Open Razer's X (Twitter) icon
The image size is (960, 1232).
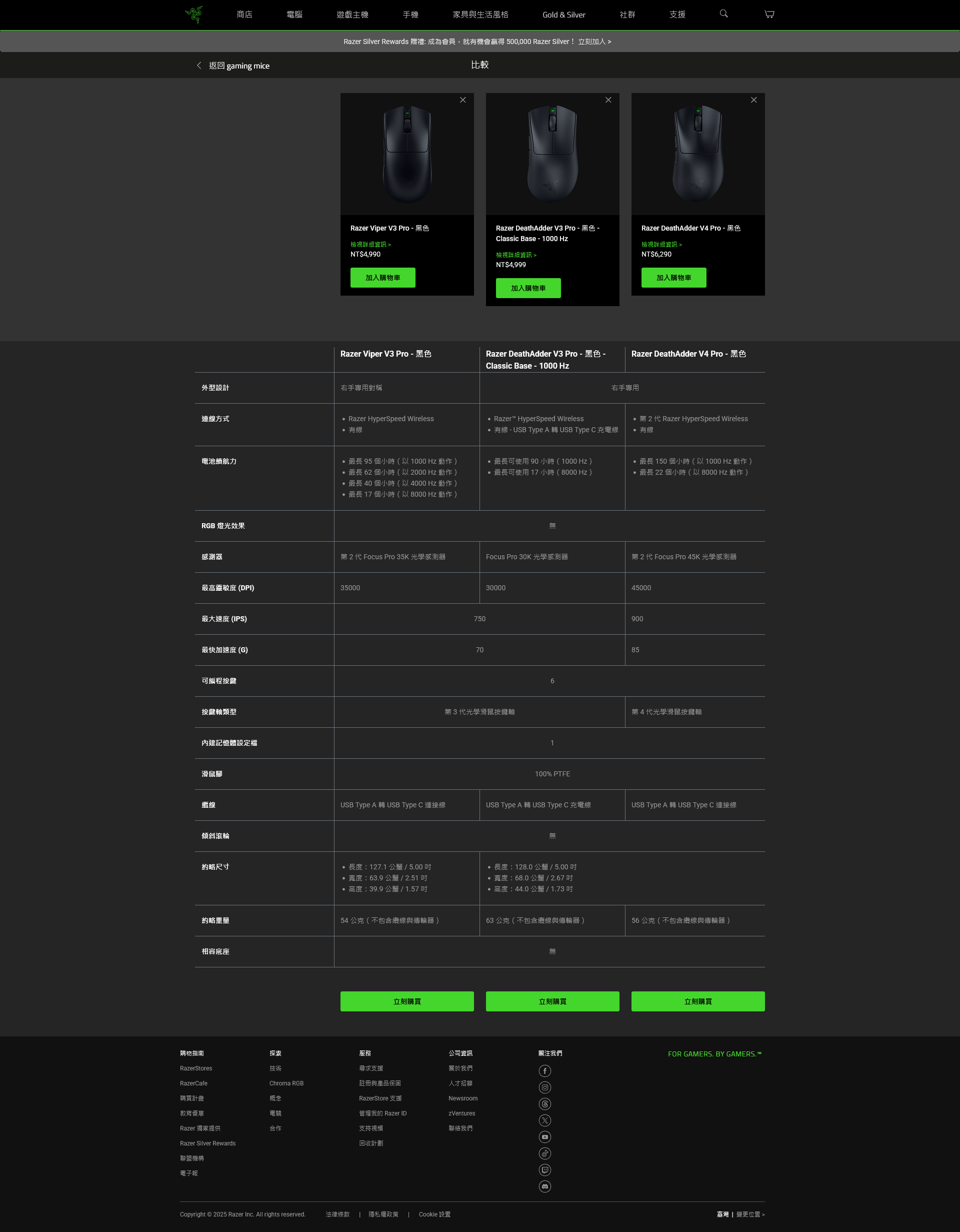point(544,1120)
